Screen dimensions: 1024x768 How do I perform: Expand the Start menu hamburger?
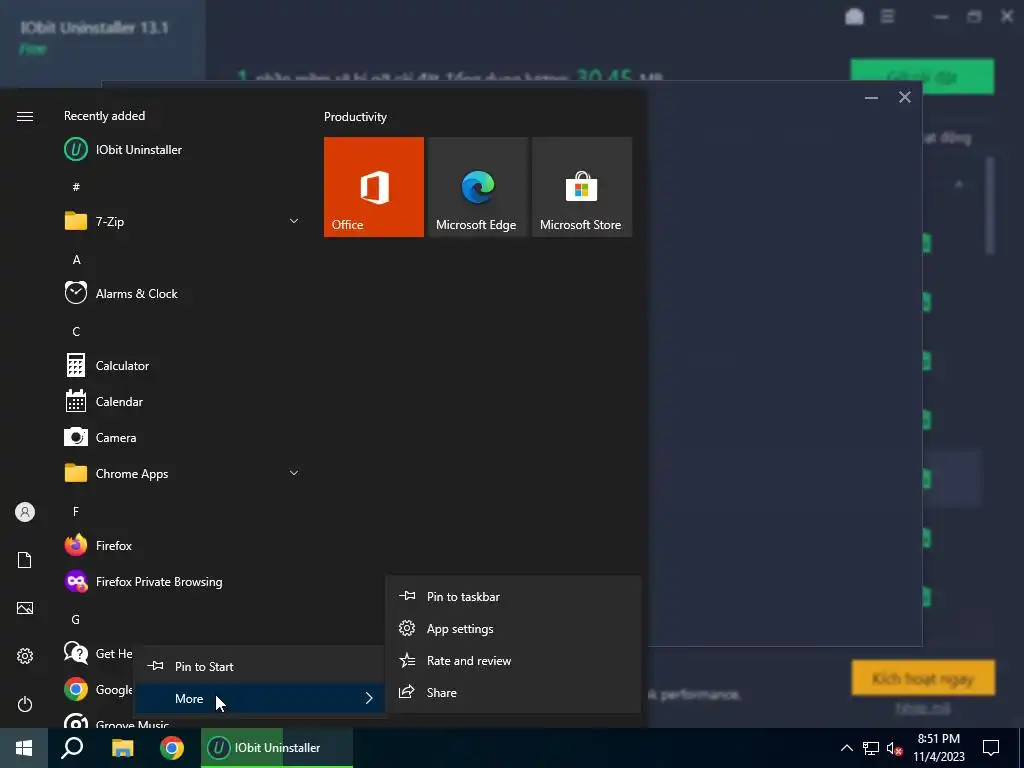pyautogui.click(x=25, y=116)
